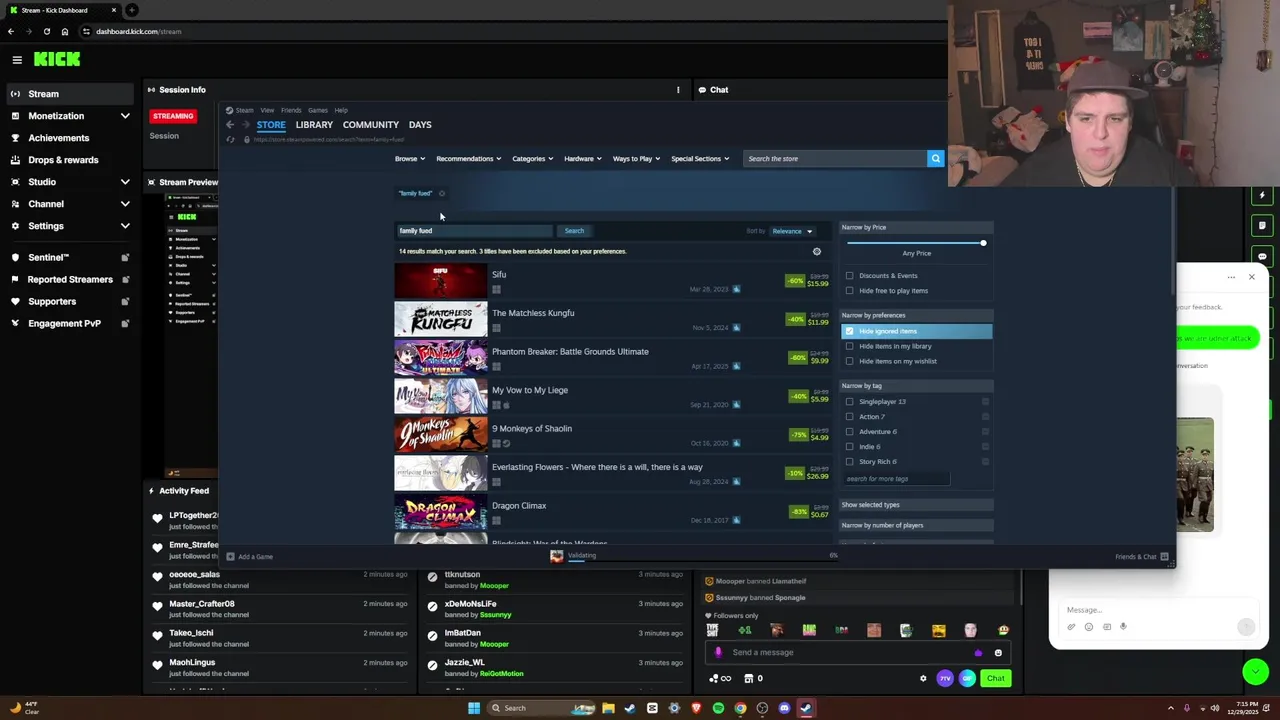Check Discounts & Events filter

point(850,276)
